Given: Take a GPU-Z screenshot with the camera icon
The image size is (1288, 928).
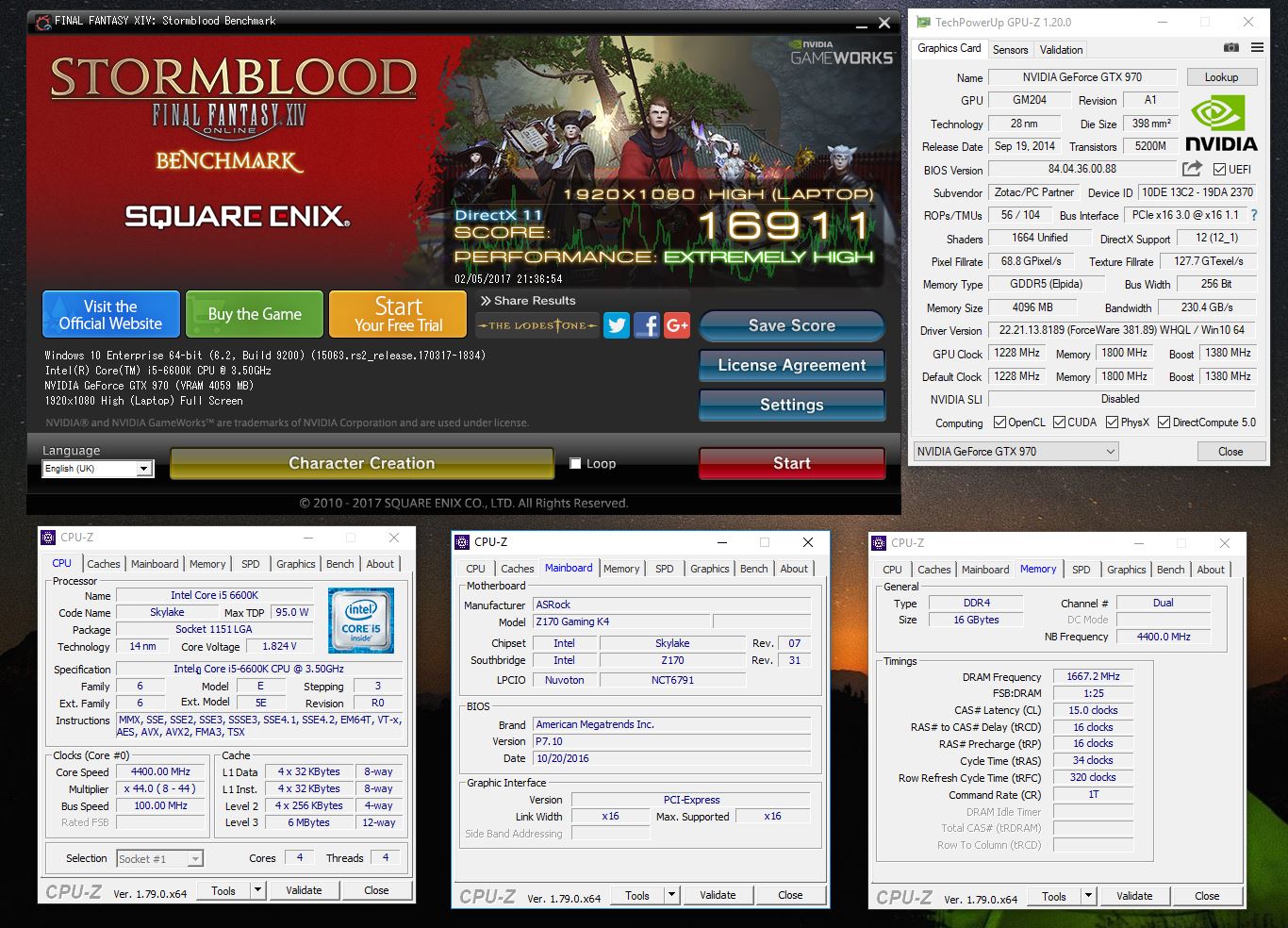Looking at the screenshot, I should (x=1230, y=47).
